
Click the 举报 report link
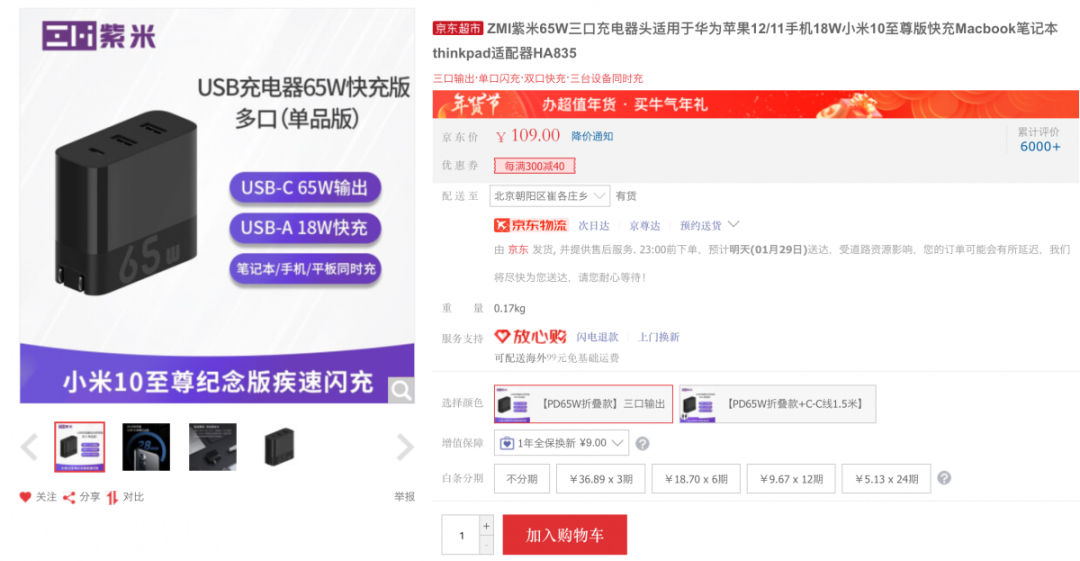[x=404, y=497]
